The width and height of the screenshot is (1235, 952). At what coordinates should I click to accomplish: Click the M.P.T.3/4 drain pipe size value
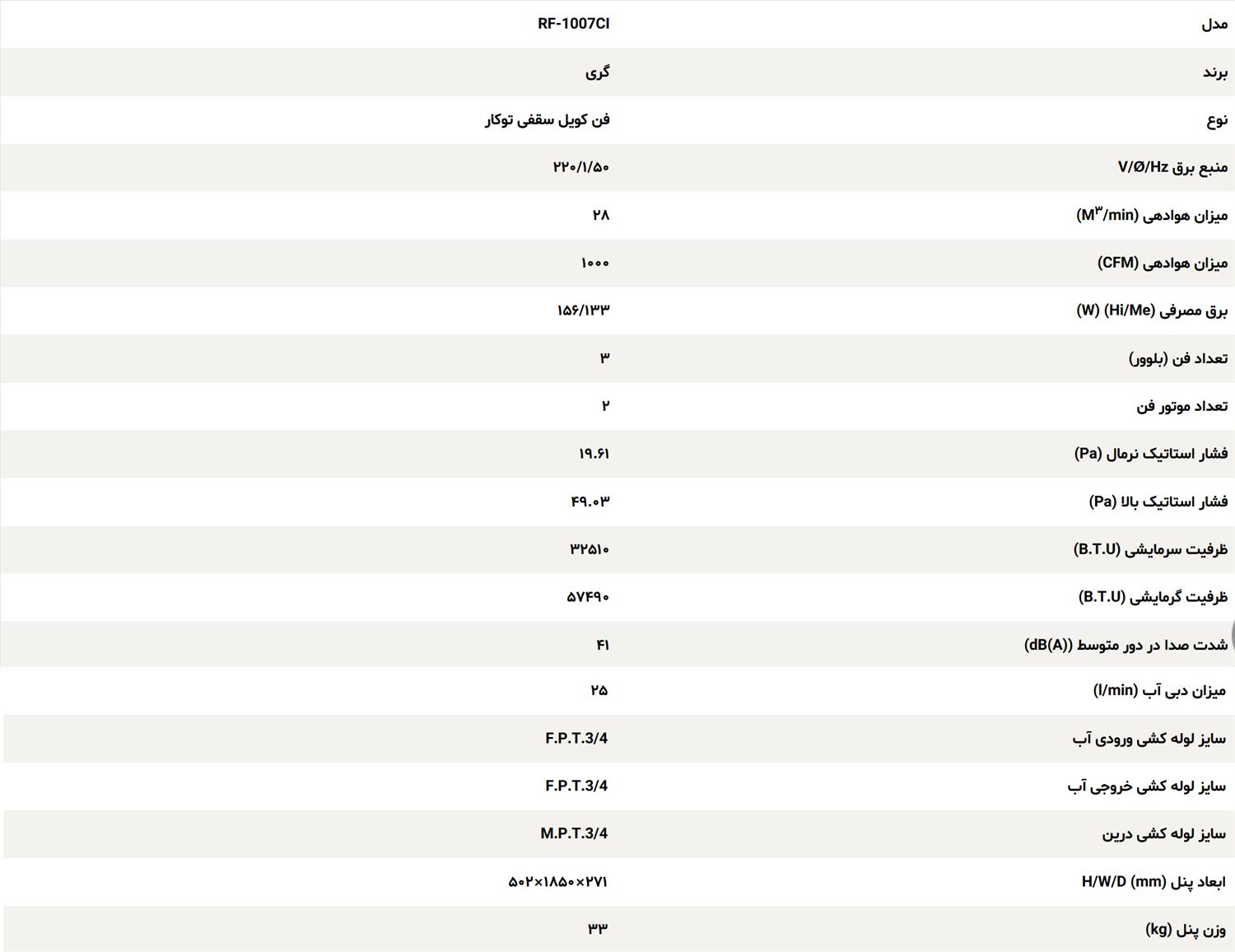(573, 833)
